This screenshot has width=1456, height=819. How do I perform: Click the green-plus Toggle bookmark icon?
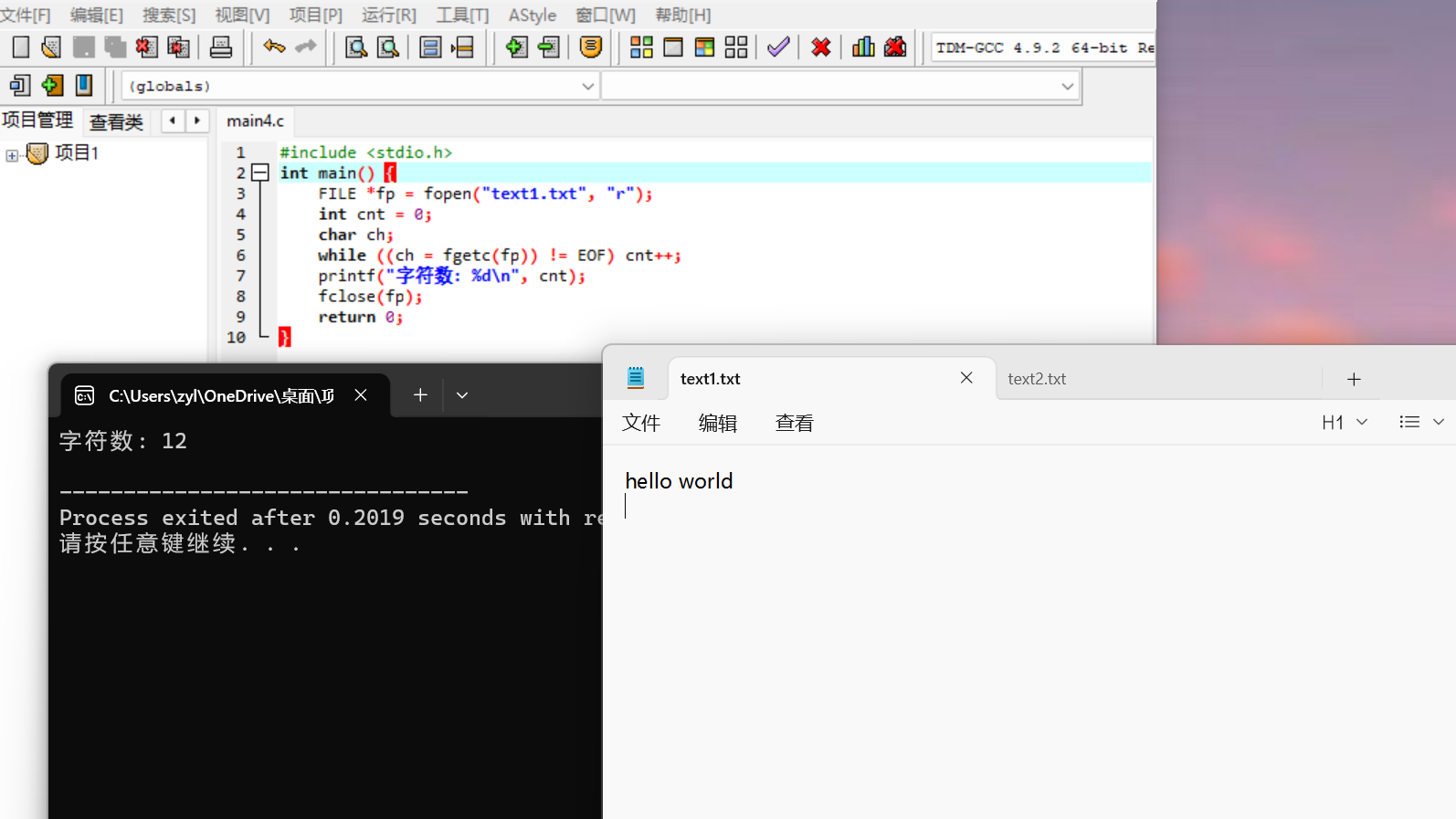click(x=52, y=85)
